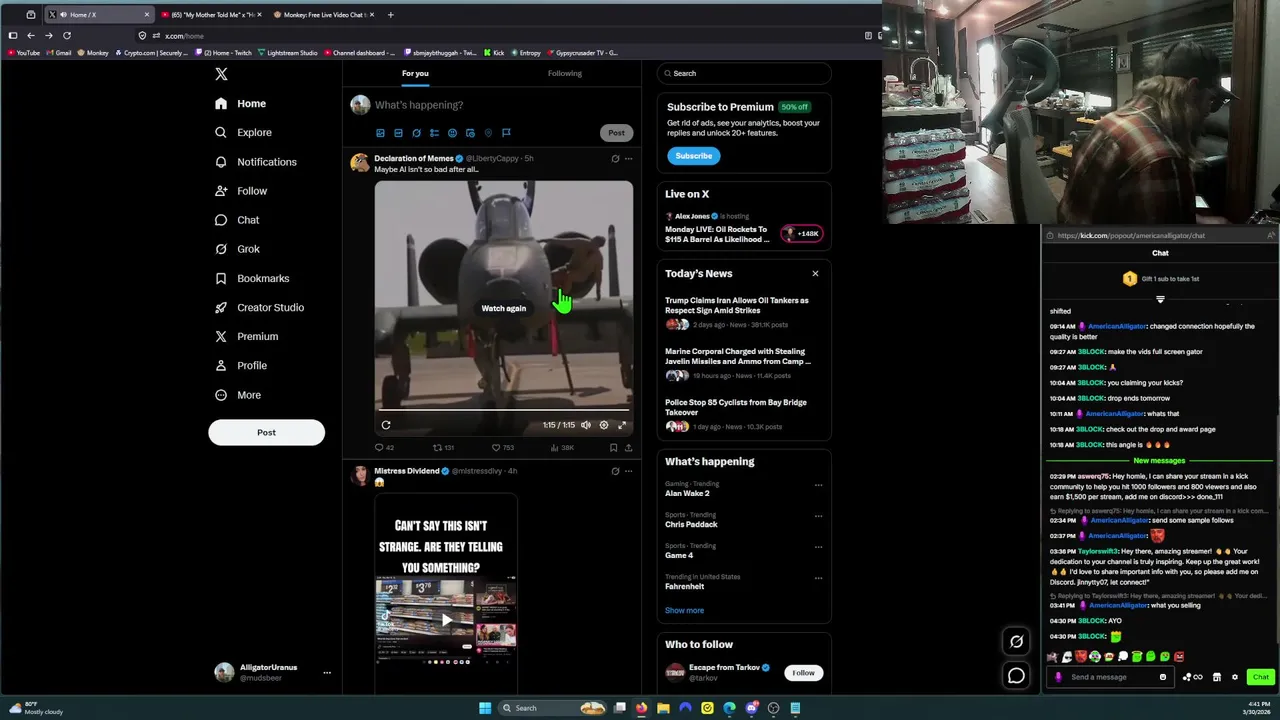Open video settings gear on the video
The width and height of the screenshot is (1280, 720).
point(603,425)
